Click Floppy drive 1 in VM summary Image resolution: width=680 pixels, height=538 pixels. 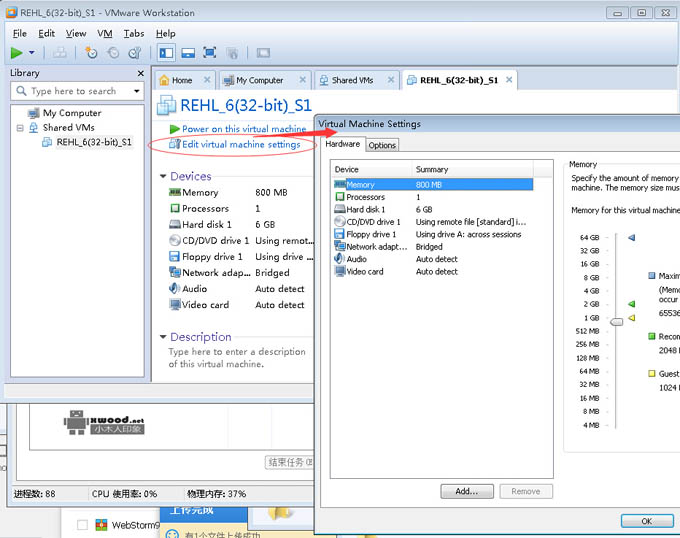click(240, 257)
